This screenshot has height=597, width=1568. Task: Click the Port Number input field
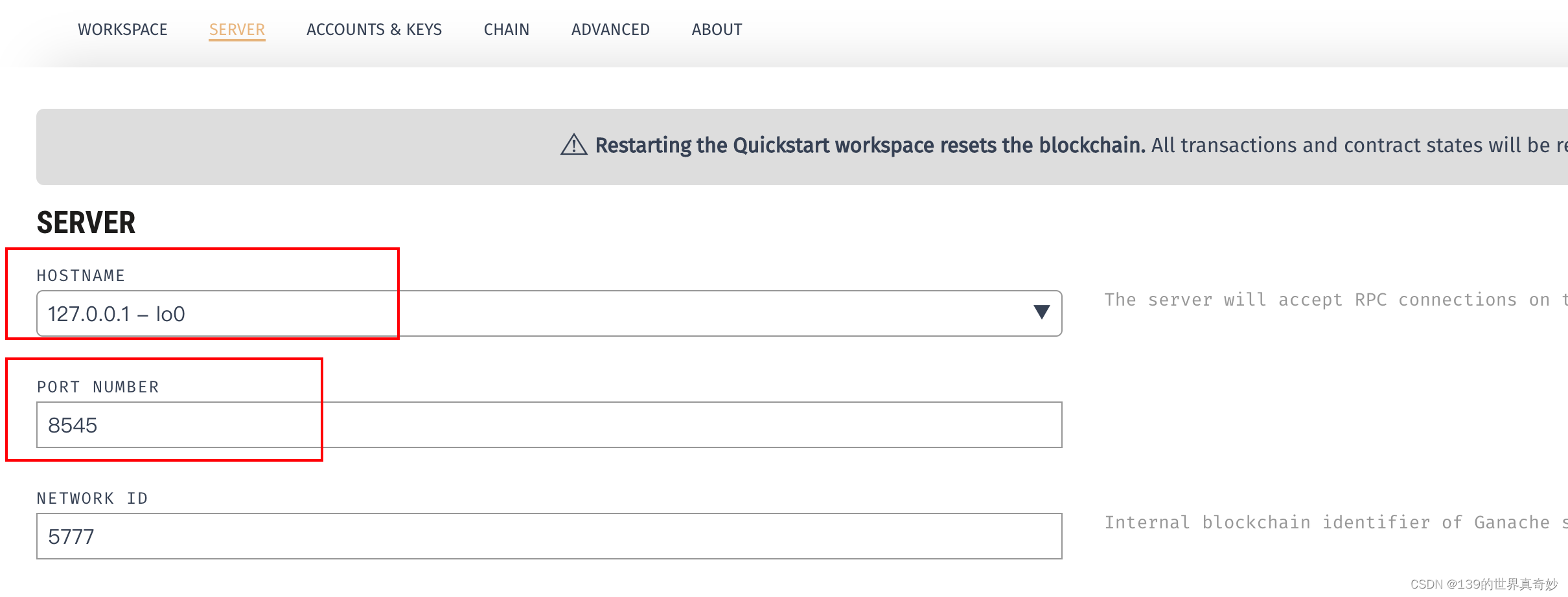tap(549, 425)
